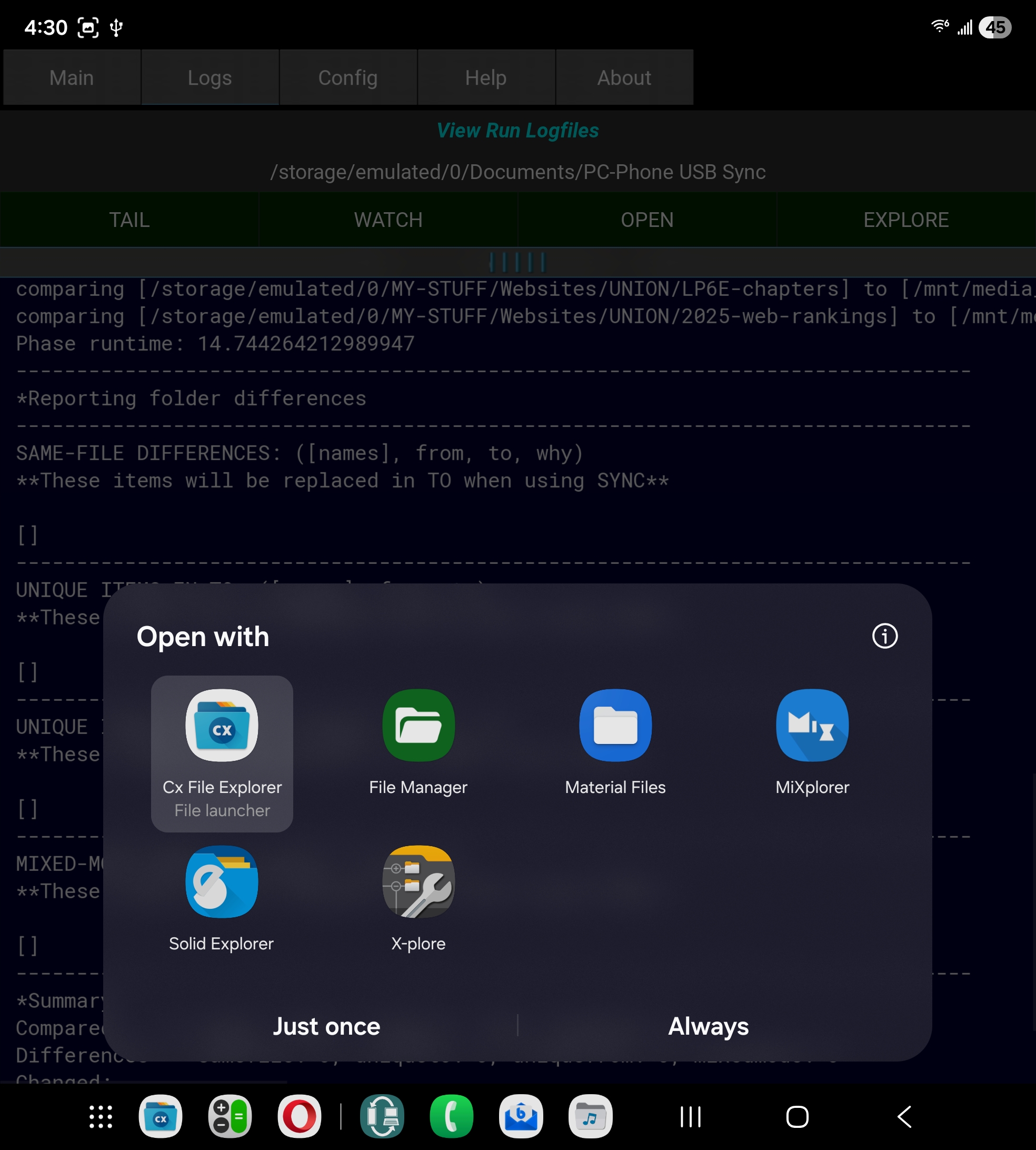Select the MiXplorer app icon
The height and width of the screenshot is (1150, 1036).
click(812, 726)
